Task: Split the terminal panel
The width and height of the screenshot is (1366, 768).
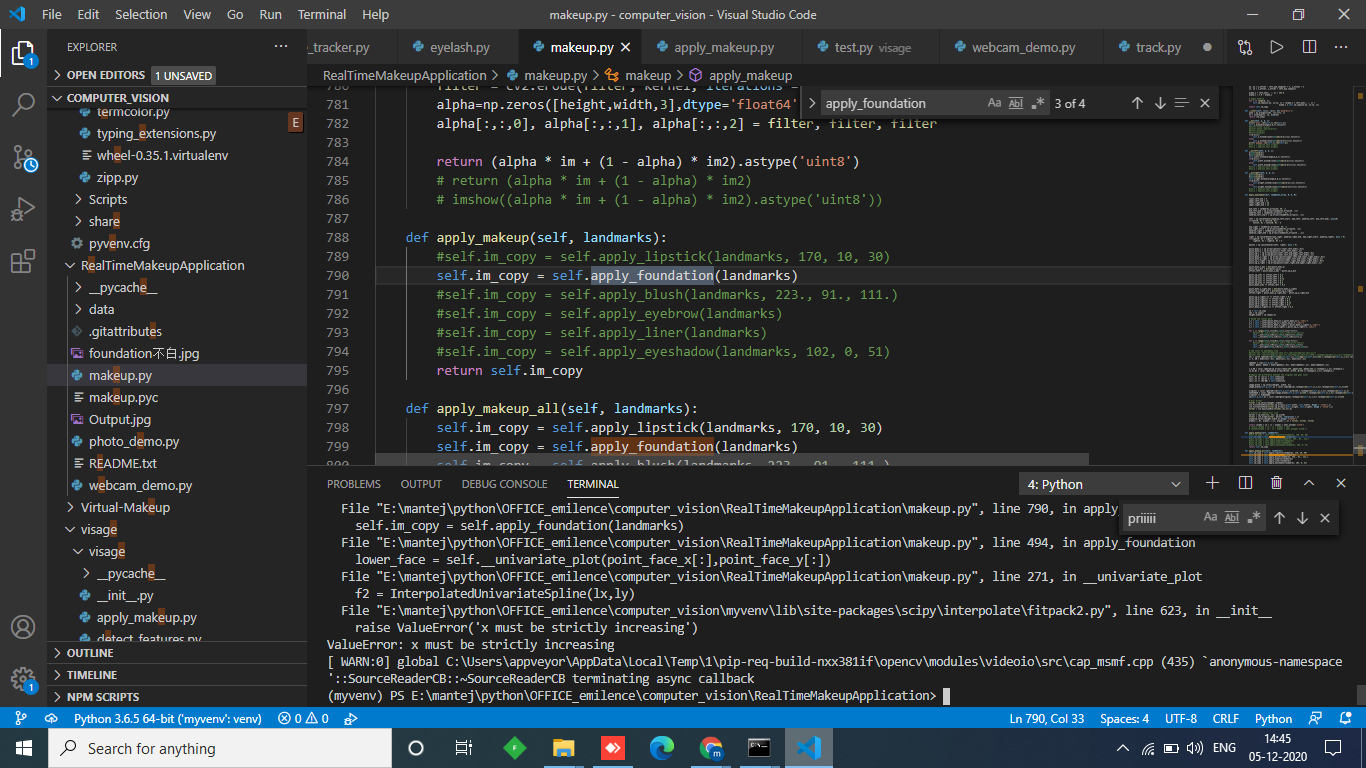Action: (x=1245, y=483)
